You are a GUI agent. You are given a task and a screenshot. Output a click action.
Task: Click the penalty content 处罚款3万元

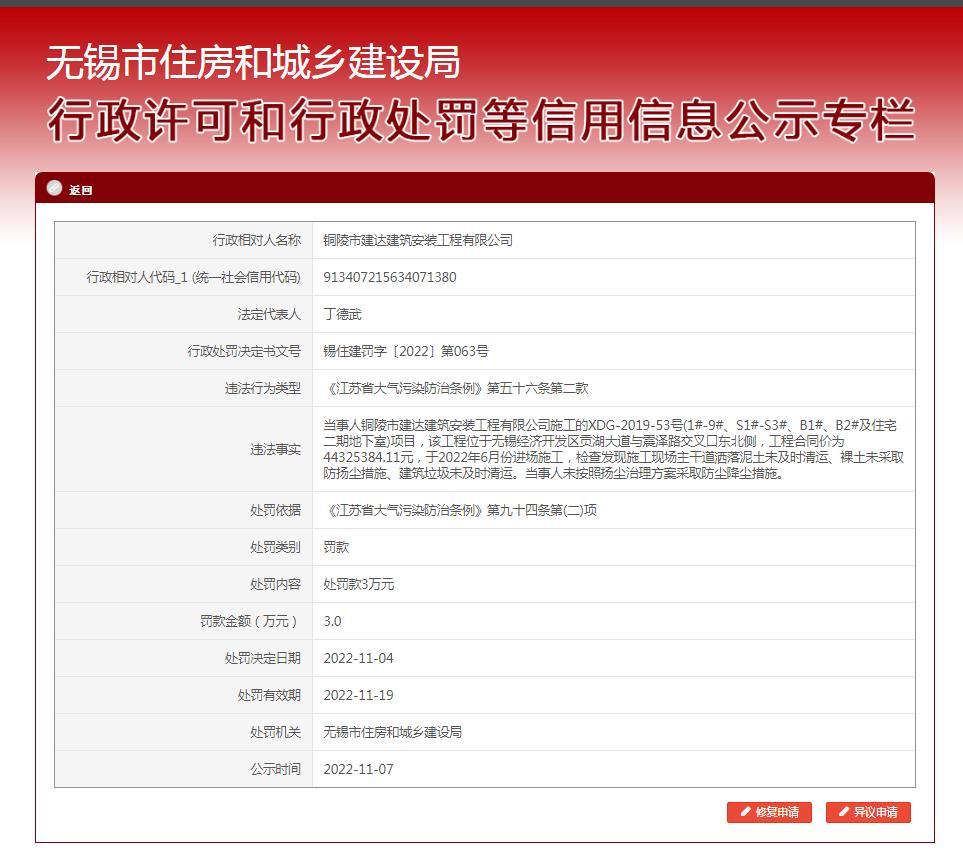[358, 584]
